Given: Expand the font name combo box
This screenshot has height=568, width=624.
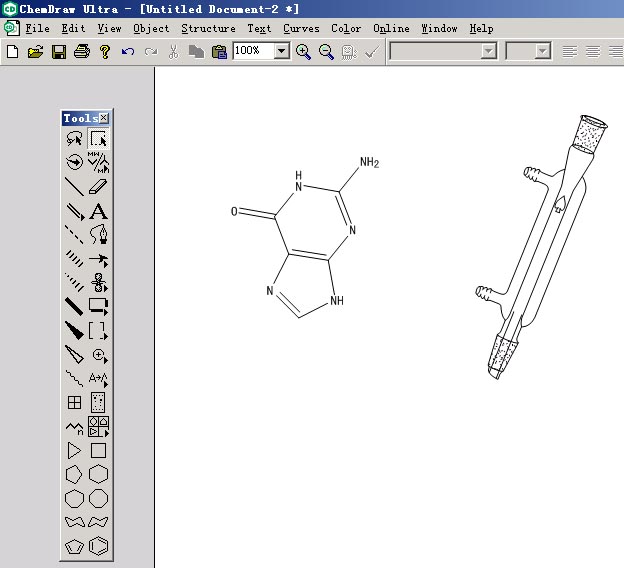Looking at the screenshot, I should [489, 51].
